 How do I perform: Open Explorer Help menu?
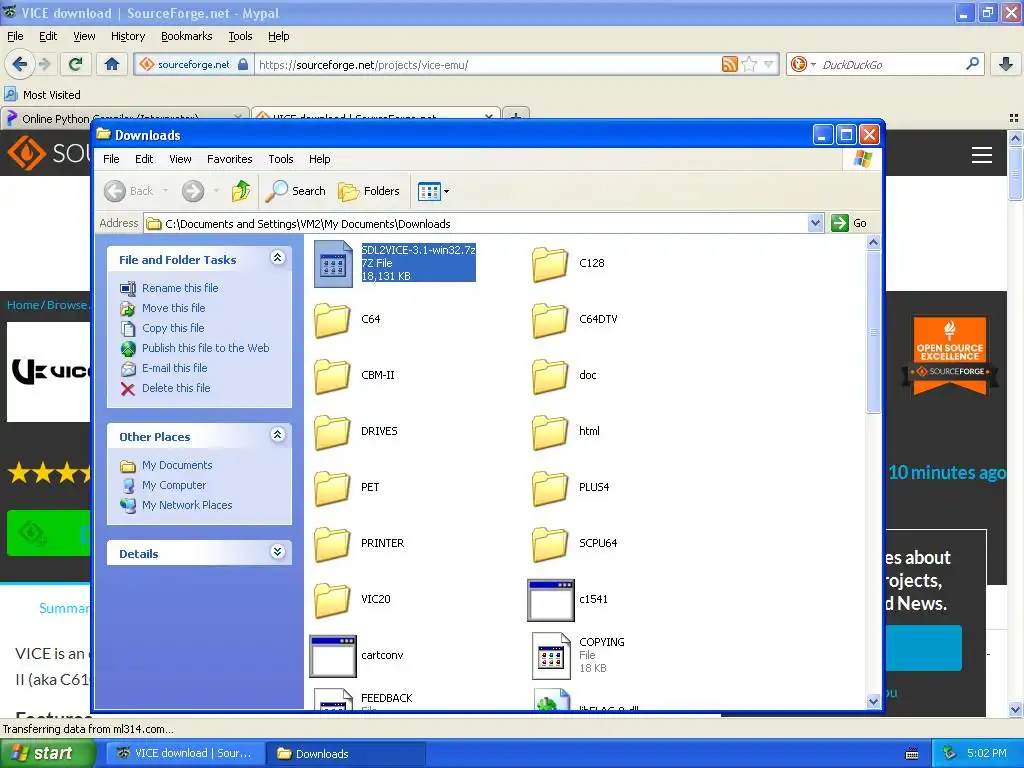coord(319,159)
